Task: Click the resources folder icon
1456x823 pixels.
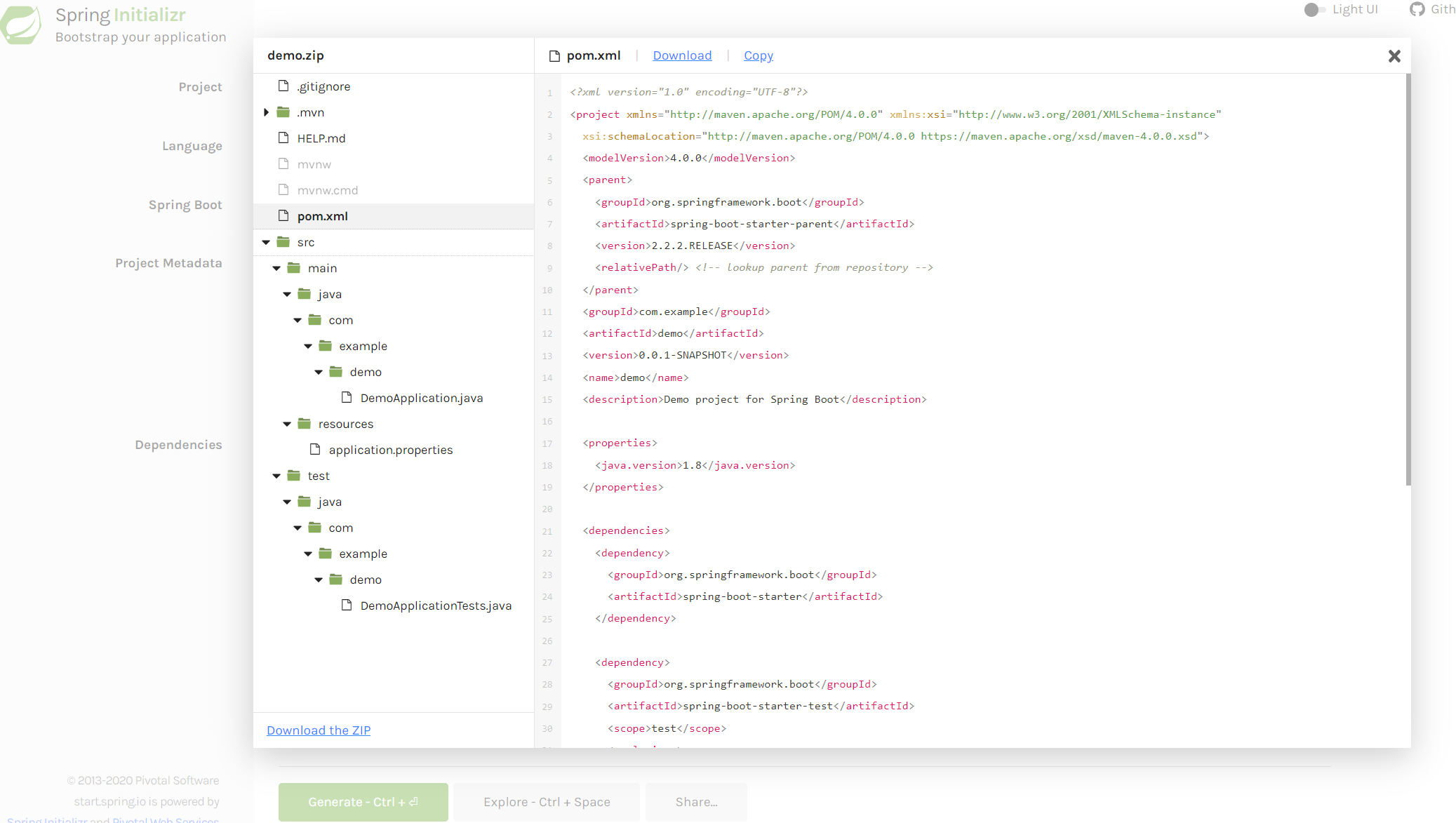Action: [303, 423]
